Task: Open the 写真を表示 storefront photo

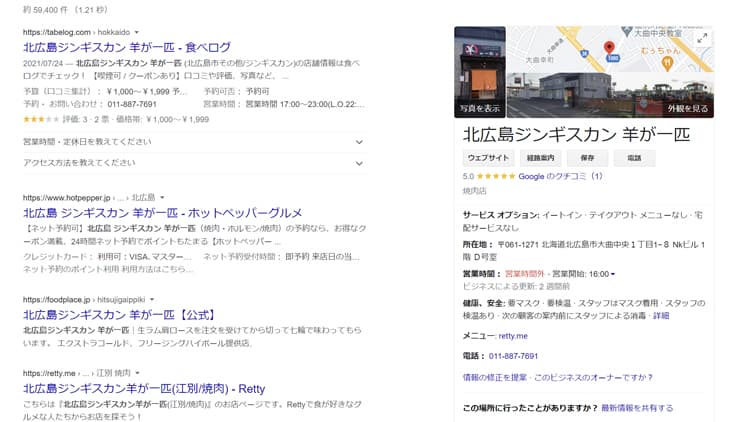Action: (x=480, y=72)
